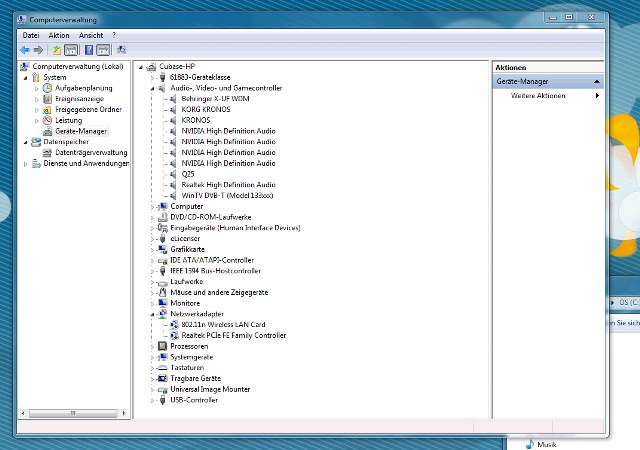This screenshot has height=450, width=640.
Task: Click the Monitore screen icon
Action: pos(162,303)
